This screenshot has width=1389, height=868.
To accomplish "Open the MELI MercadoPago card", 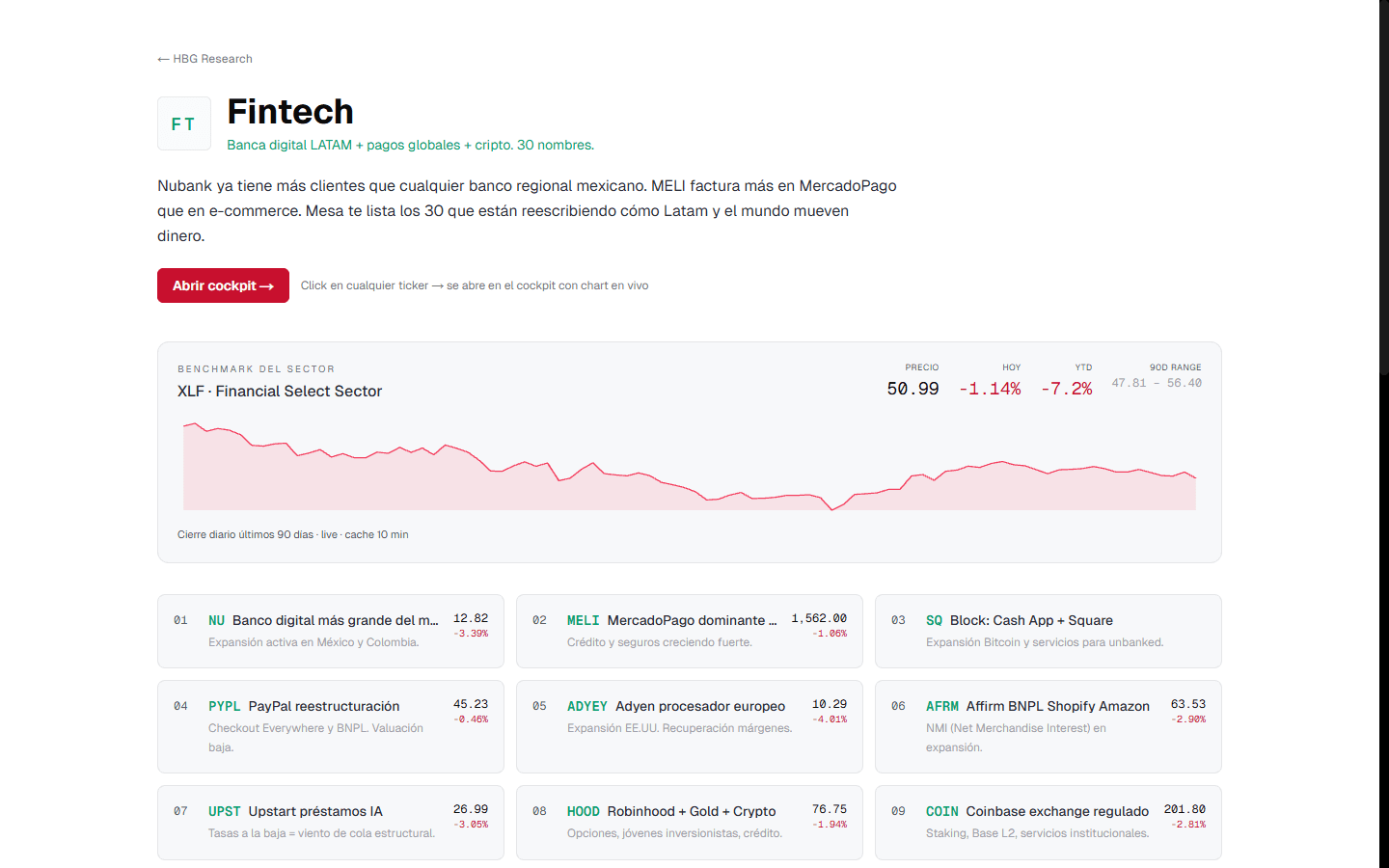I will [x=690, y=631].
